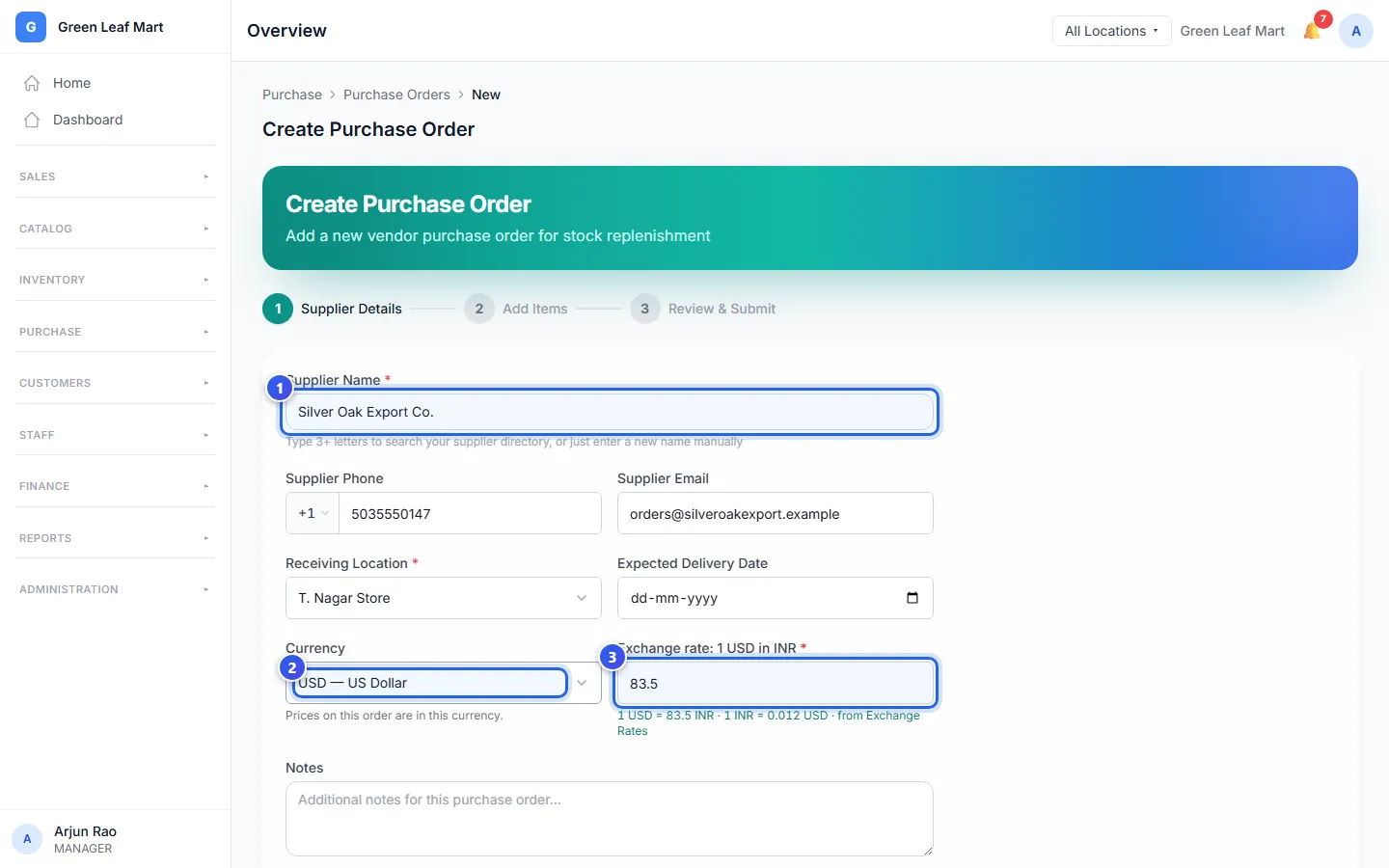Screen dimensions: 1389x868
Task: Click the Exchange rate input field
Action: pos(776,683)
